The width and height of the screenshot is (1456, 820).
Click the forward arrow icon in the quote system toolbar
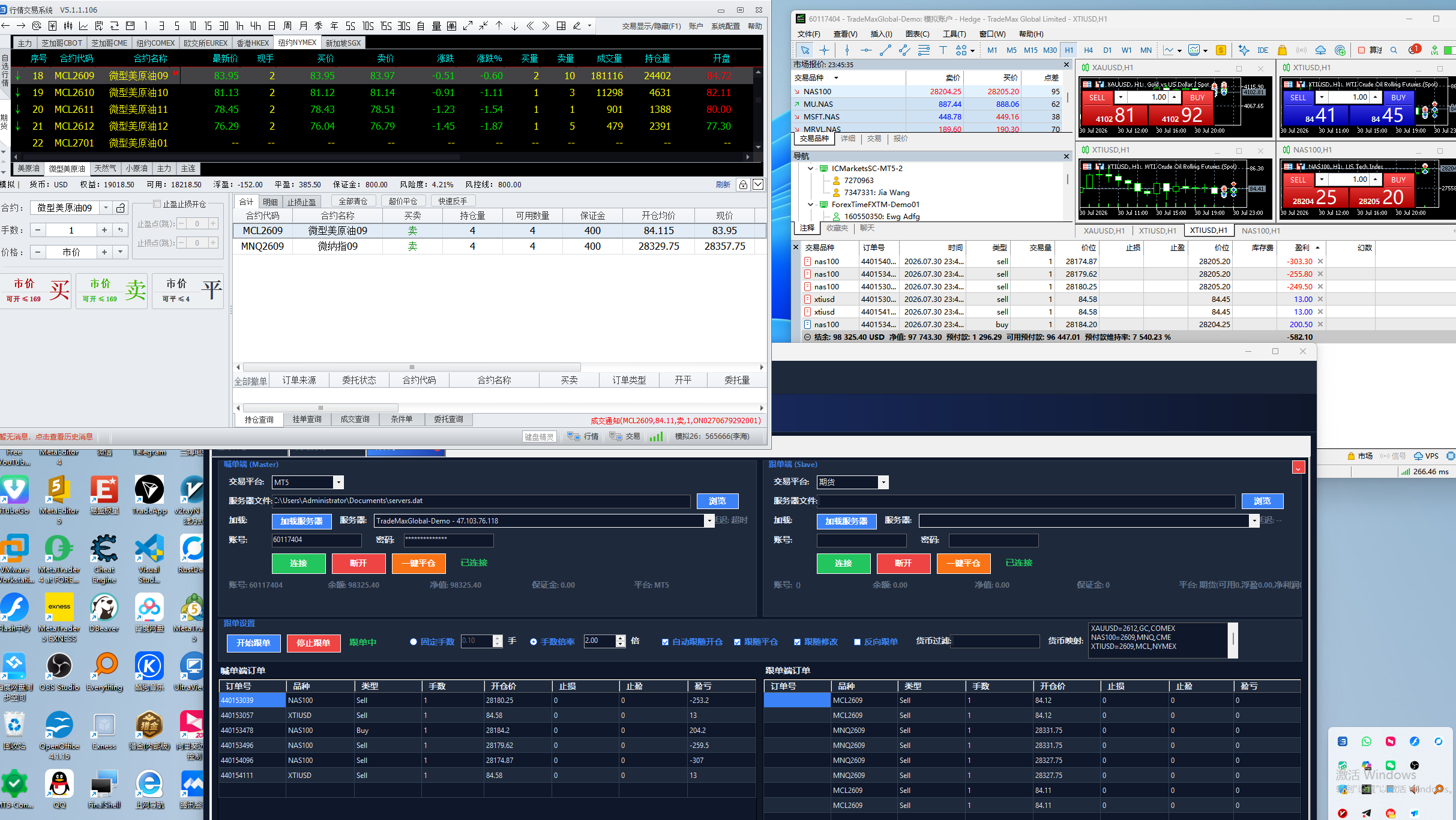point(21,26)
